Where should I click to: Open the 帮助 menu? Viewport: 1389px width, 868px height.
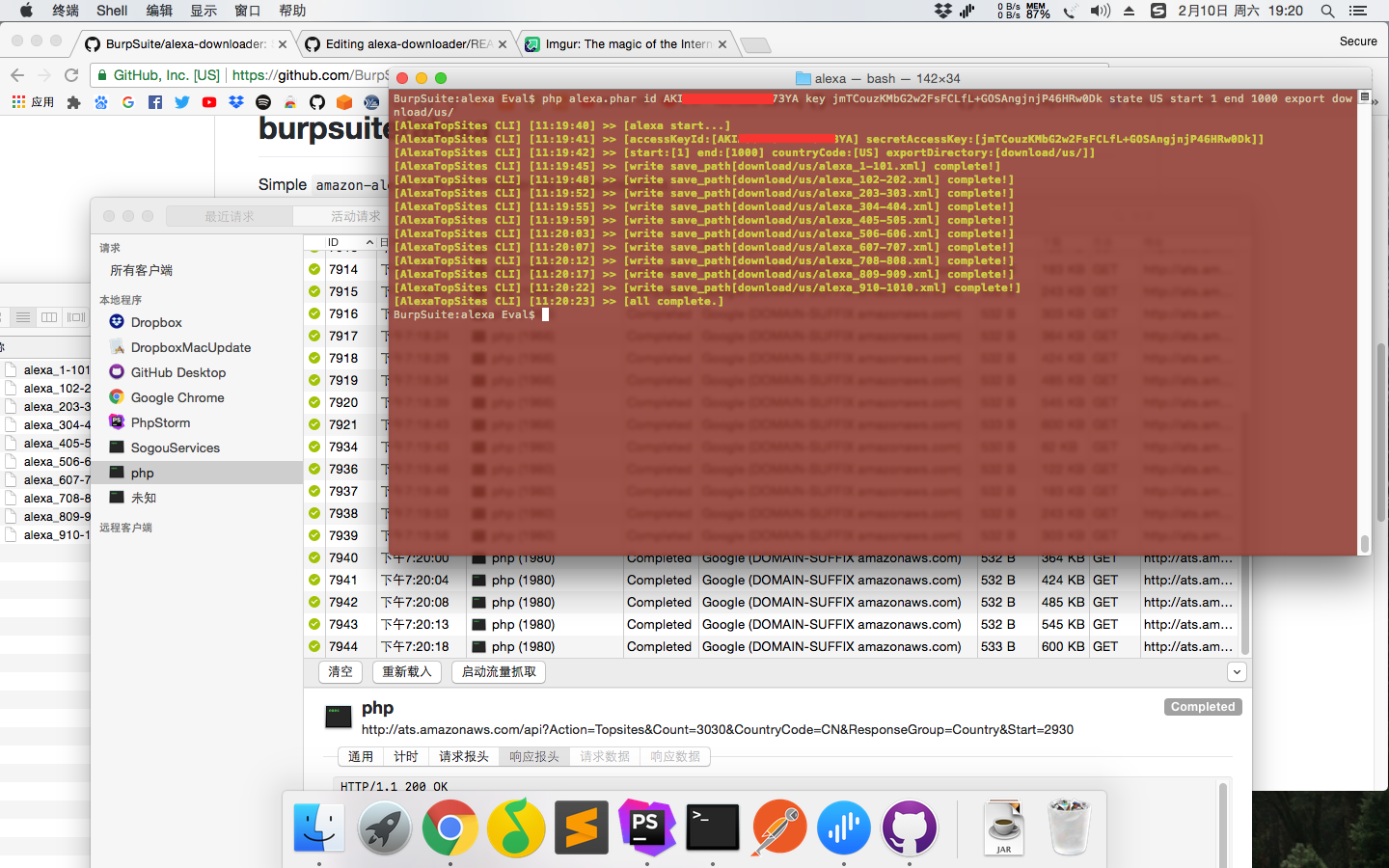[x=292, y=11]
